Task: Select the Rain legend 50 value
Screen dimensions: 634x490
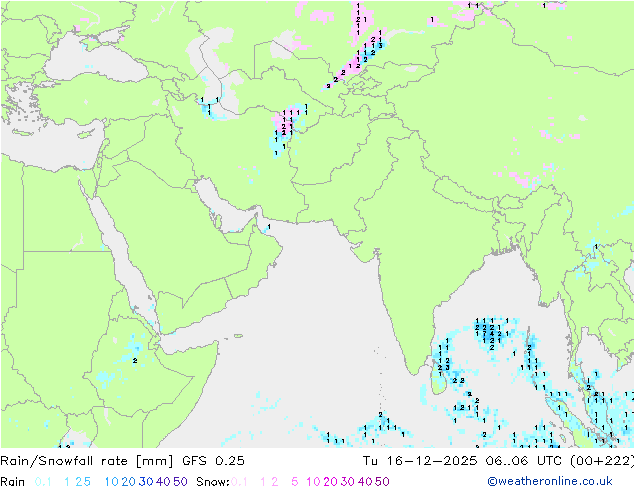Action: [180, 482]
